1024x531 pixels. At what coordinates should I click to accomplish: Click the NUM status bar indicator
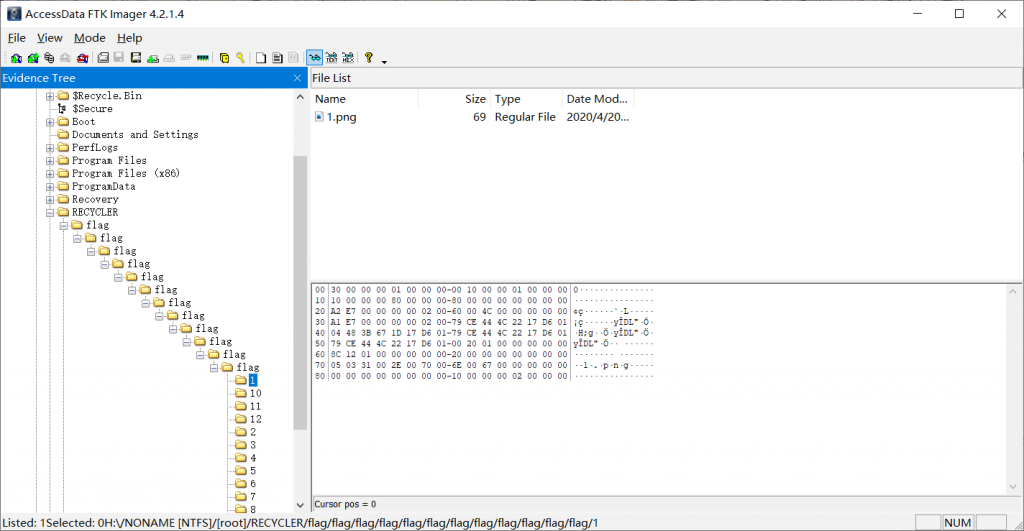coord(957,523)
